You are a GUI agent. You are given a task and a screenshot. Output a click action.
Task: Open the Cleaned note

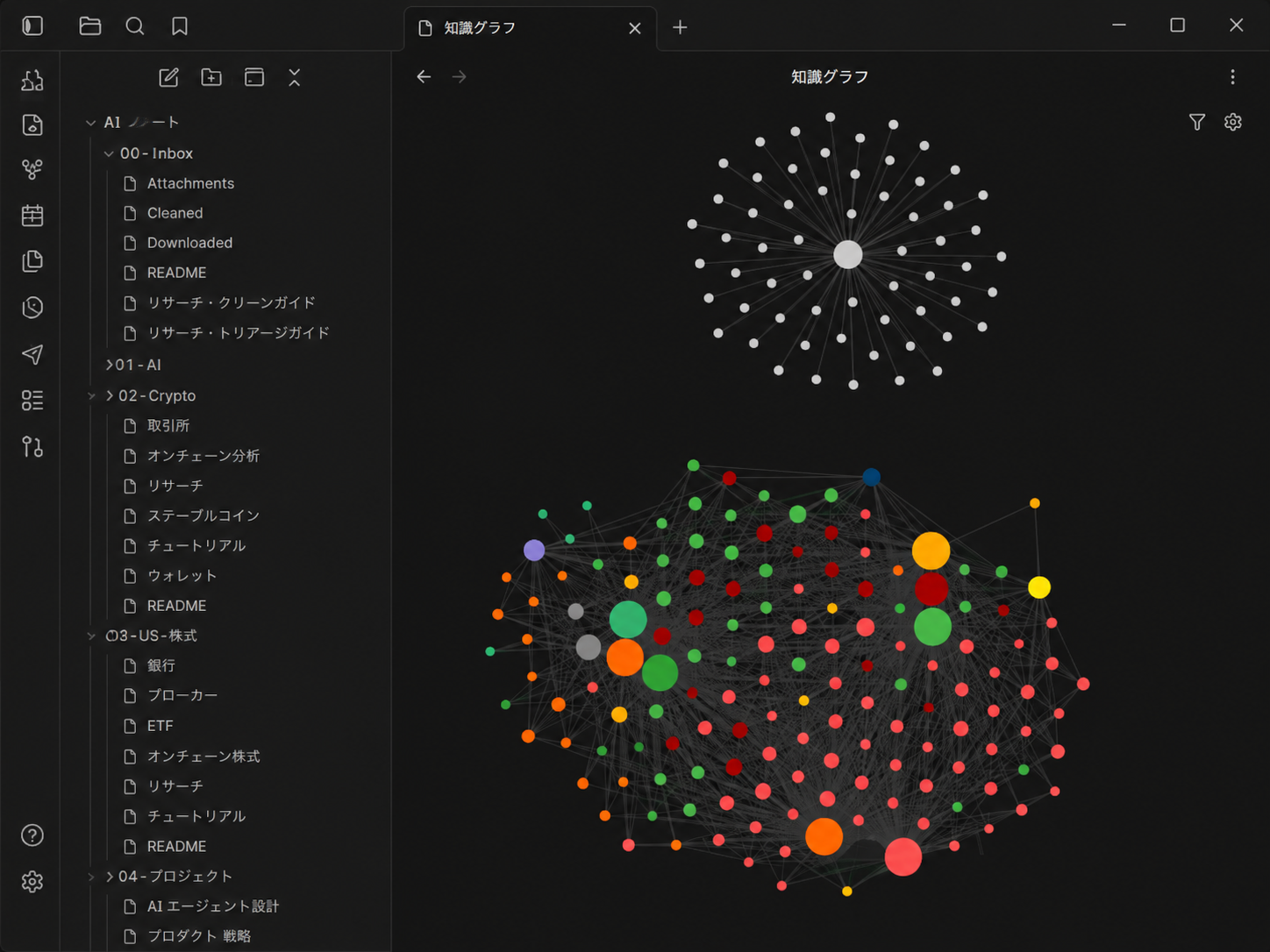click(x=163, y=213)
